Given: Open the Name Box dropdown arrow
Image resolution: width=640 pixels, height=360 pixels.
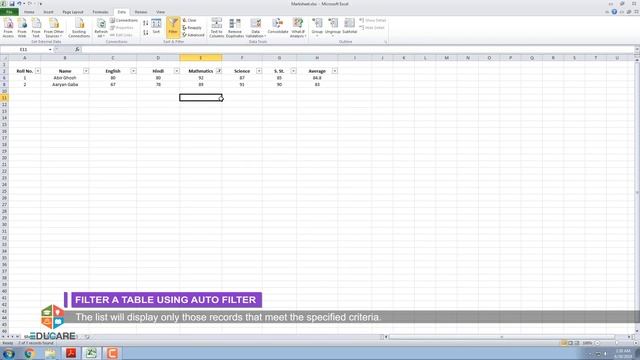Looking at the screenshot, I should point(50,49).
